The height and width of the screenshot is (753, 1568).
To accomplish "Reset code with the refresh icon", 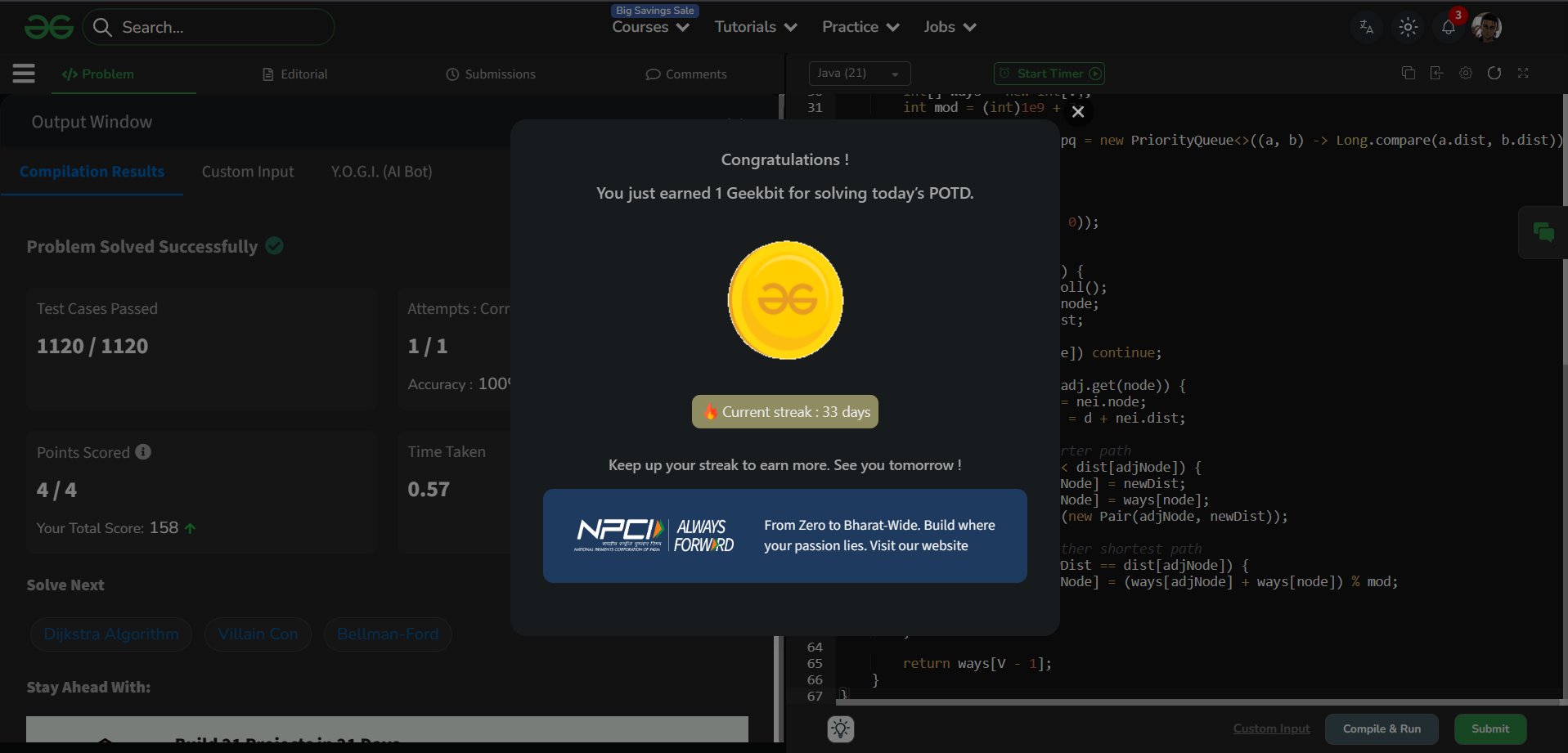I will pos(1494,73).
